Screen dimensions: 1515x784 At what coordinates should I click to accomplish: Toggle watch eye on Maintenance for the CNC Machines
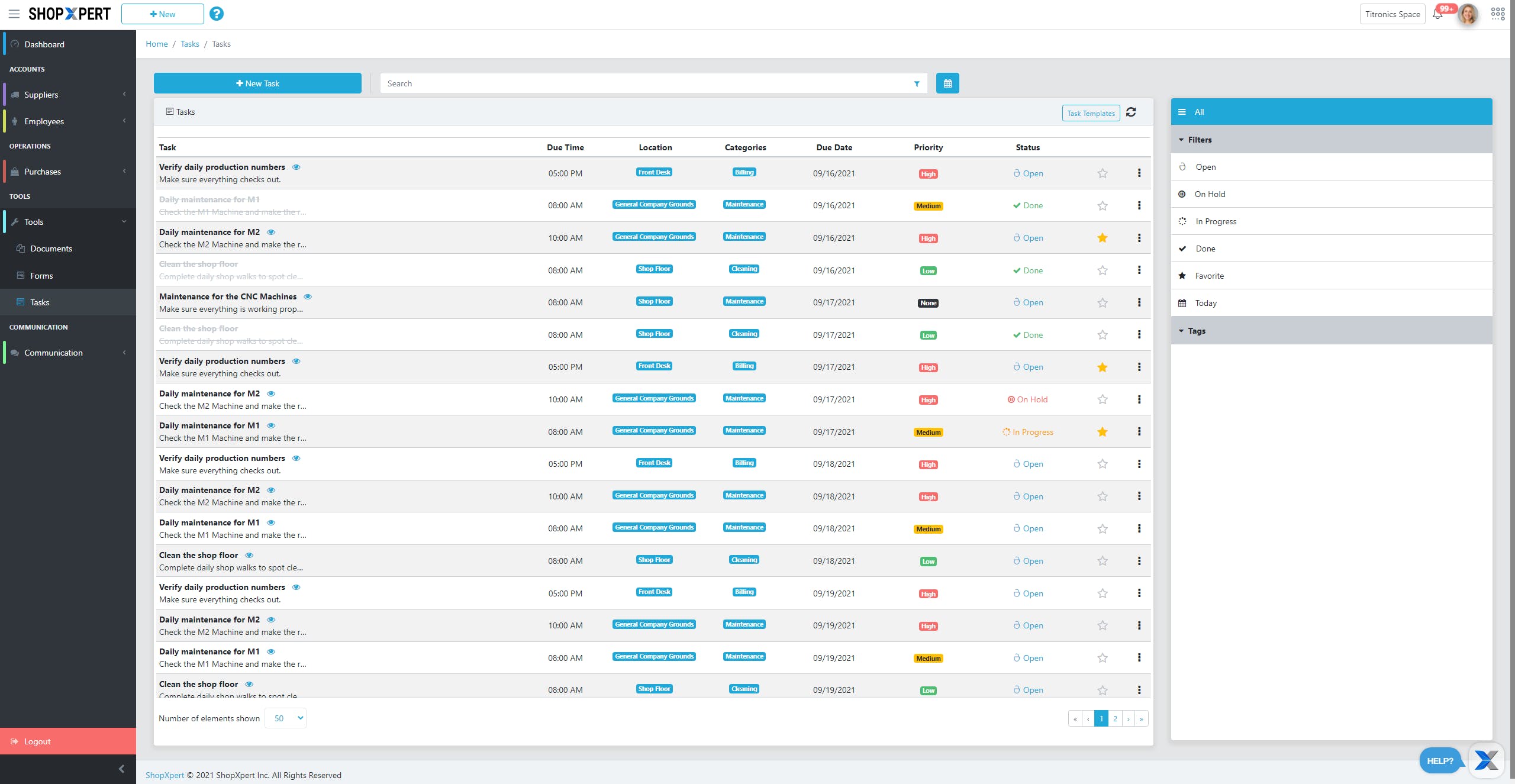[x=308, y=296]
